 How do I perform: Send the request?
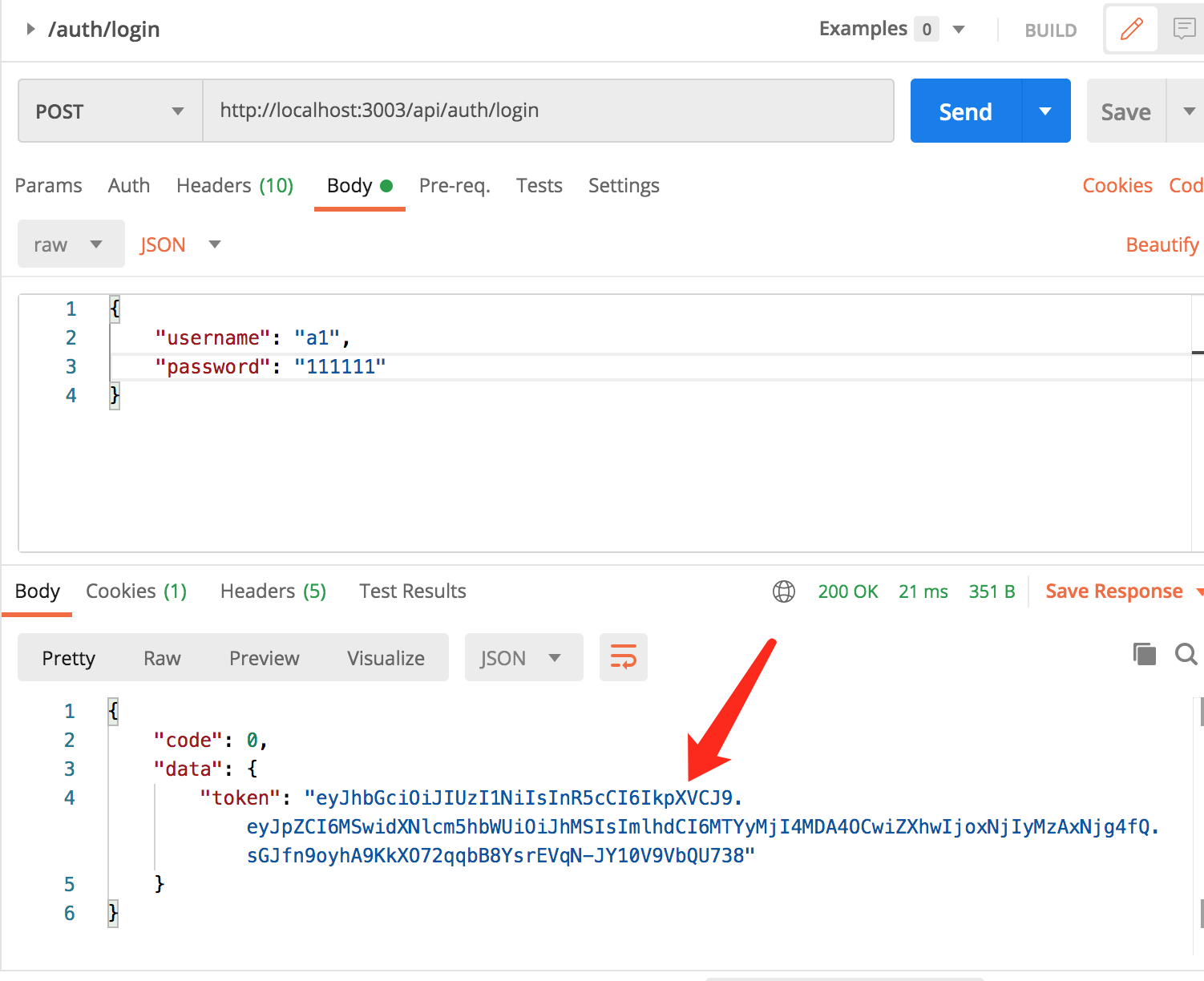click(x=966, y=111)
